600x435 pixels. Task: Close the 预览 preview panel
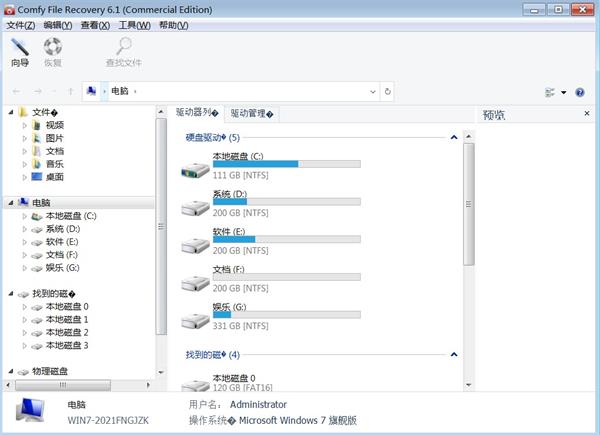[x=587, y=114]
